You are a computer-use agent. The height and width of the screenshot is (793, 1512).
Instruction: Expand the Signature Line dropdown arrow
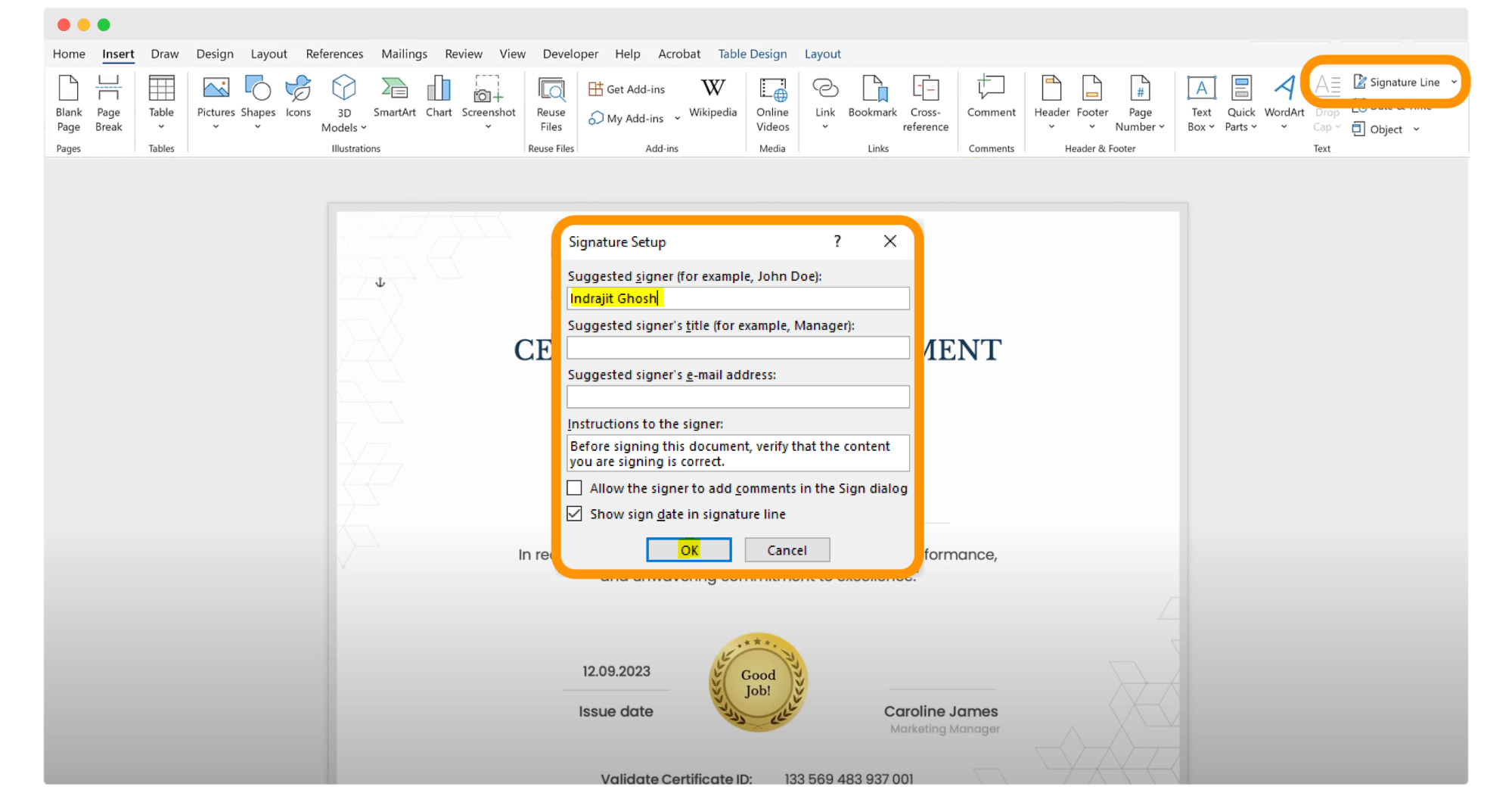(1454, 82)
